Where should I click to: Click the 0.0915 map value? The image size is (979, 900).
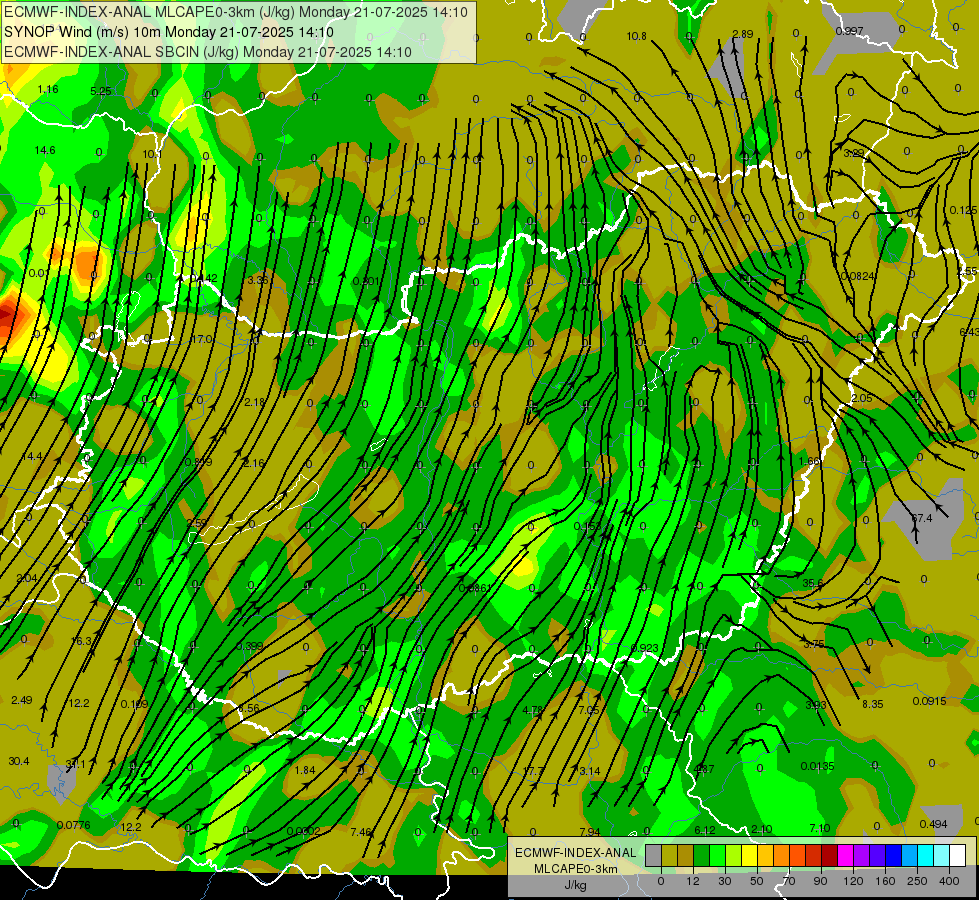929,701
